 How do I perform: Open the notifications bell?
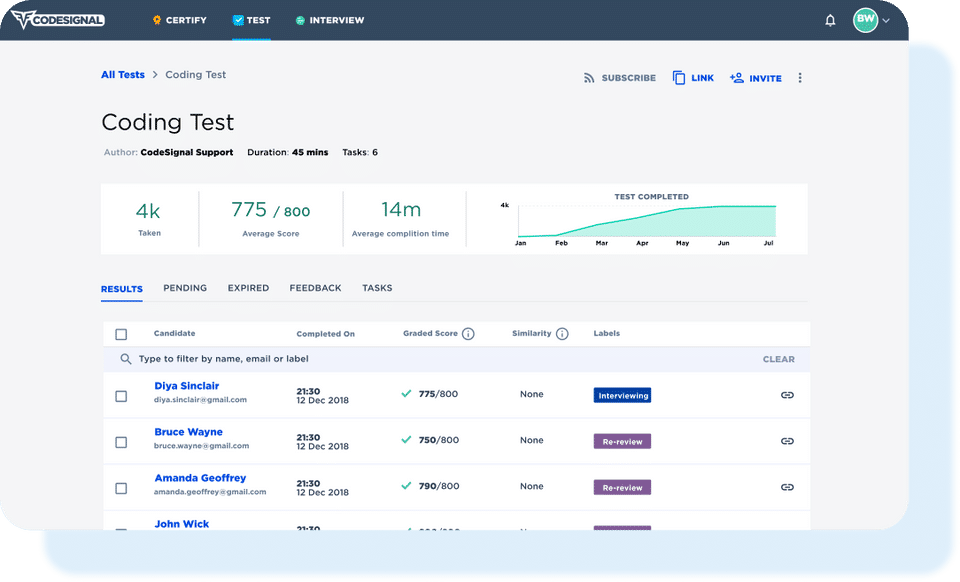[x=830, y=20]
